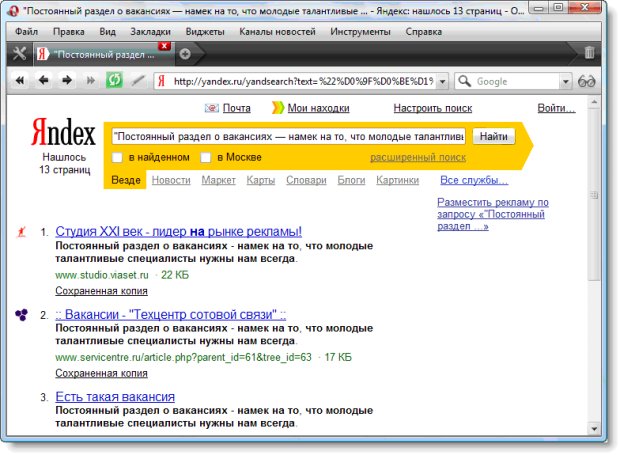Click the Rewind navigation button

[20, 81]
